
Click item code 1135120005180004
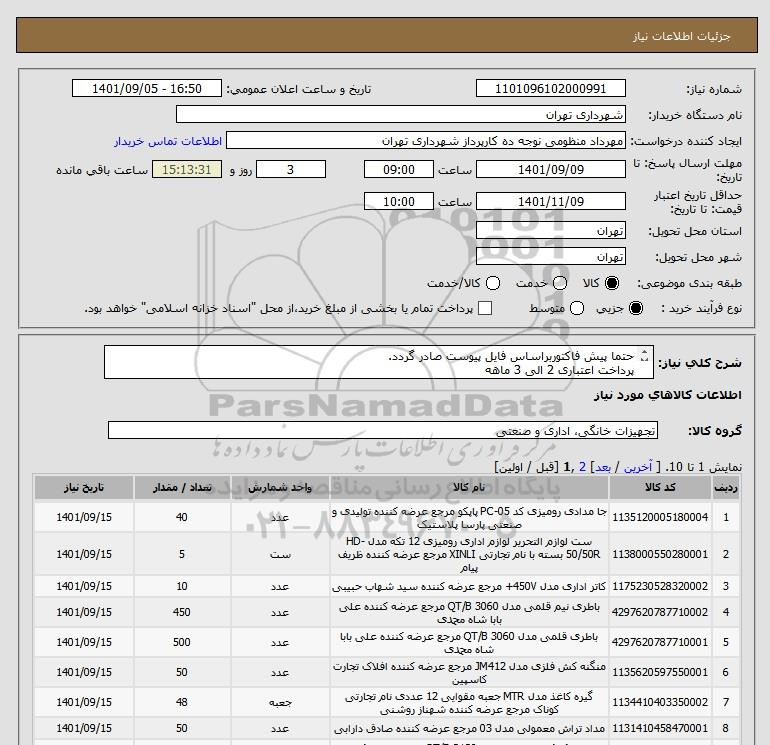pos(660,517)
